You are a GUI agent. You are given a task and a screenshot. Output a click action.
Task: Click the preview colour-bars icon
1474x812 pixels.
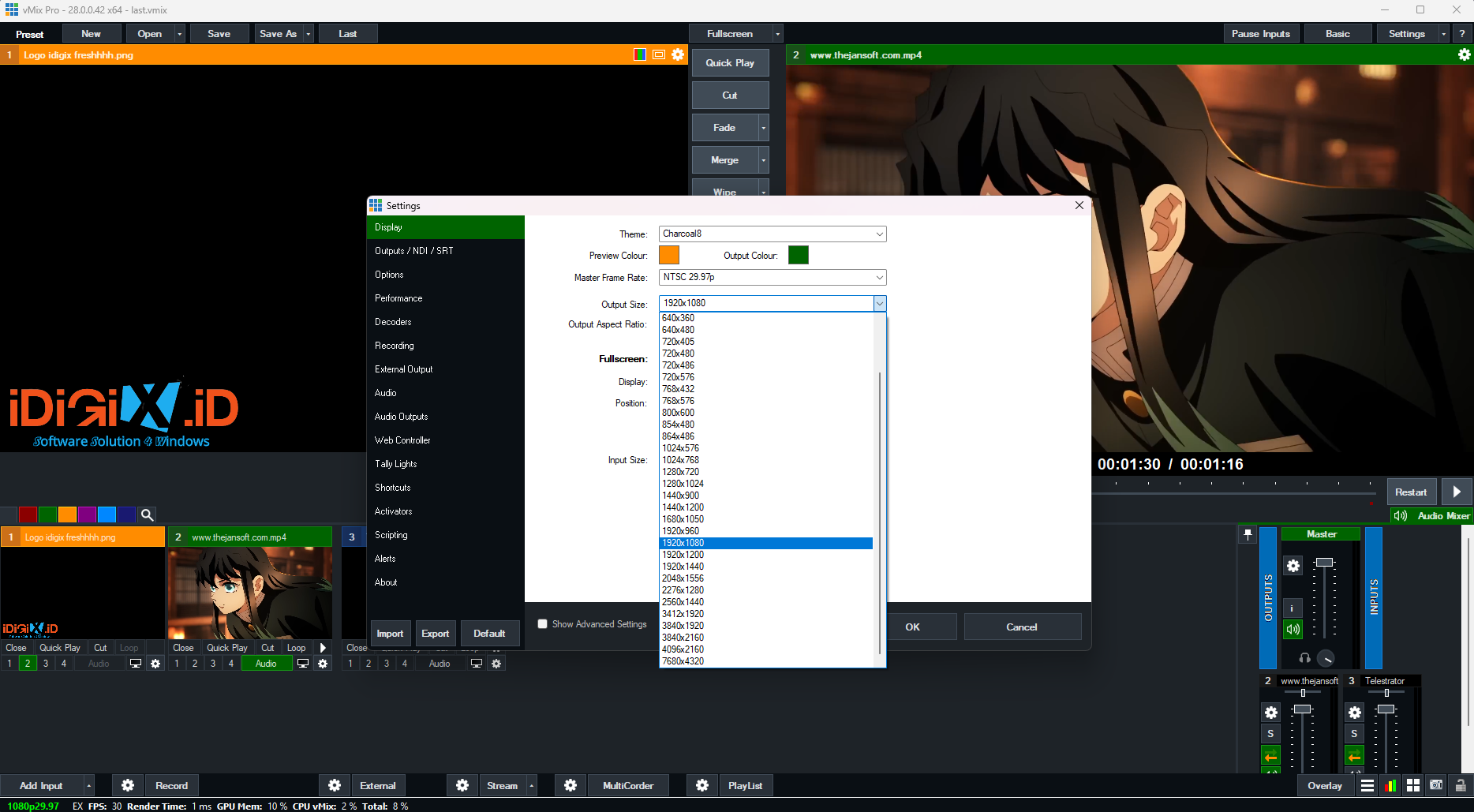pos(640,54)
